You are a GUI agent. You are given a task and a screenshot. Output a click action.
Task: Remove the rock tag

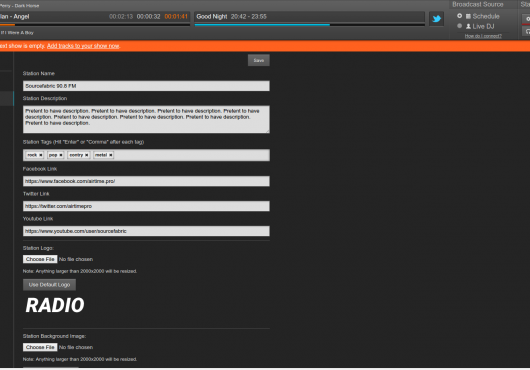point(41,155)
